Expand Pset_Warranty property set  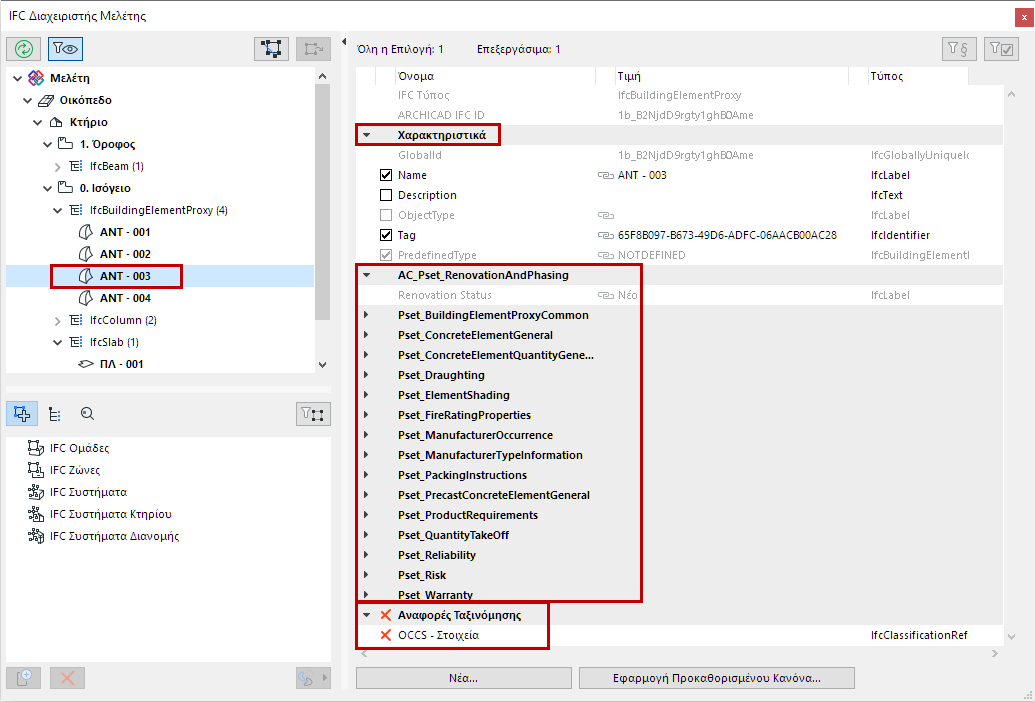366,595
